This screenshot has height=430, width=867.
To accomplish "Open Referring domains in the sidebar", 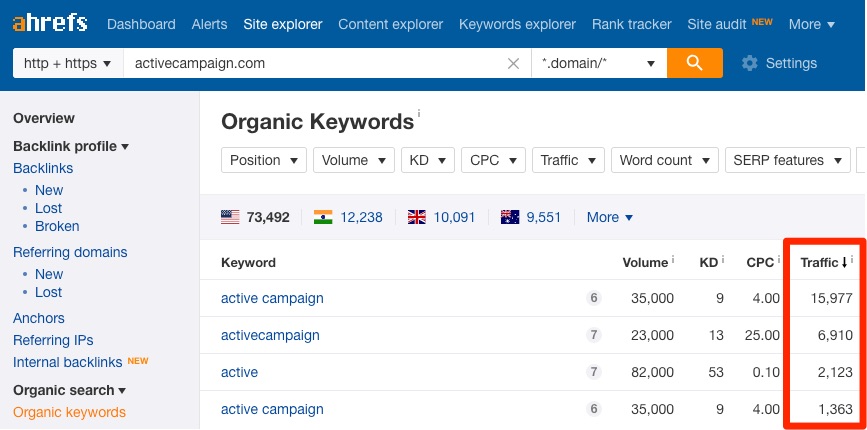I will point(70,252).
